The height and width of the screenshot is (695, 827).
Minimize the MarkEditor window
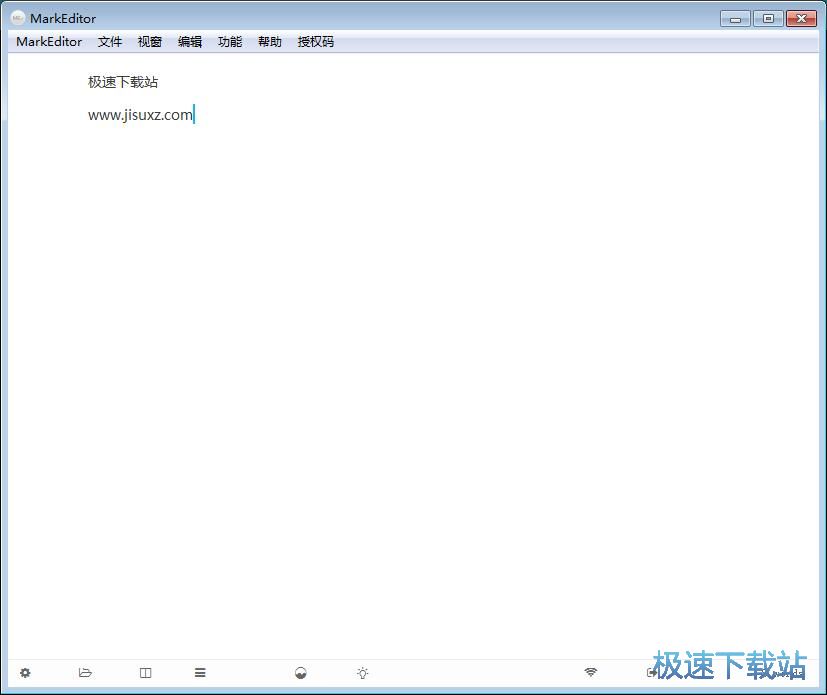[735, 19]
